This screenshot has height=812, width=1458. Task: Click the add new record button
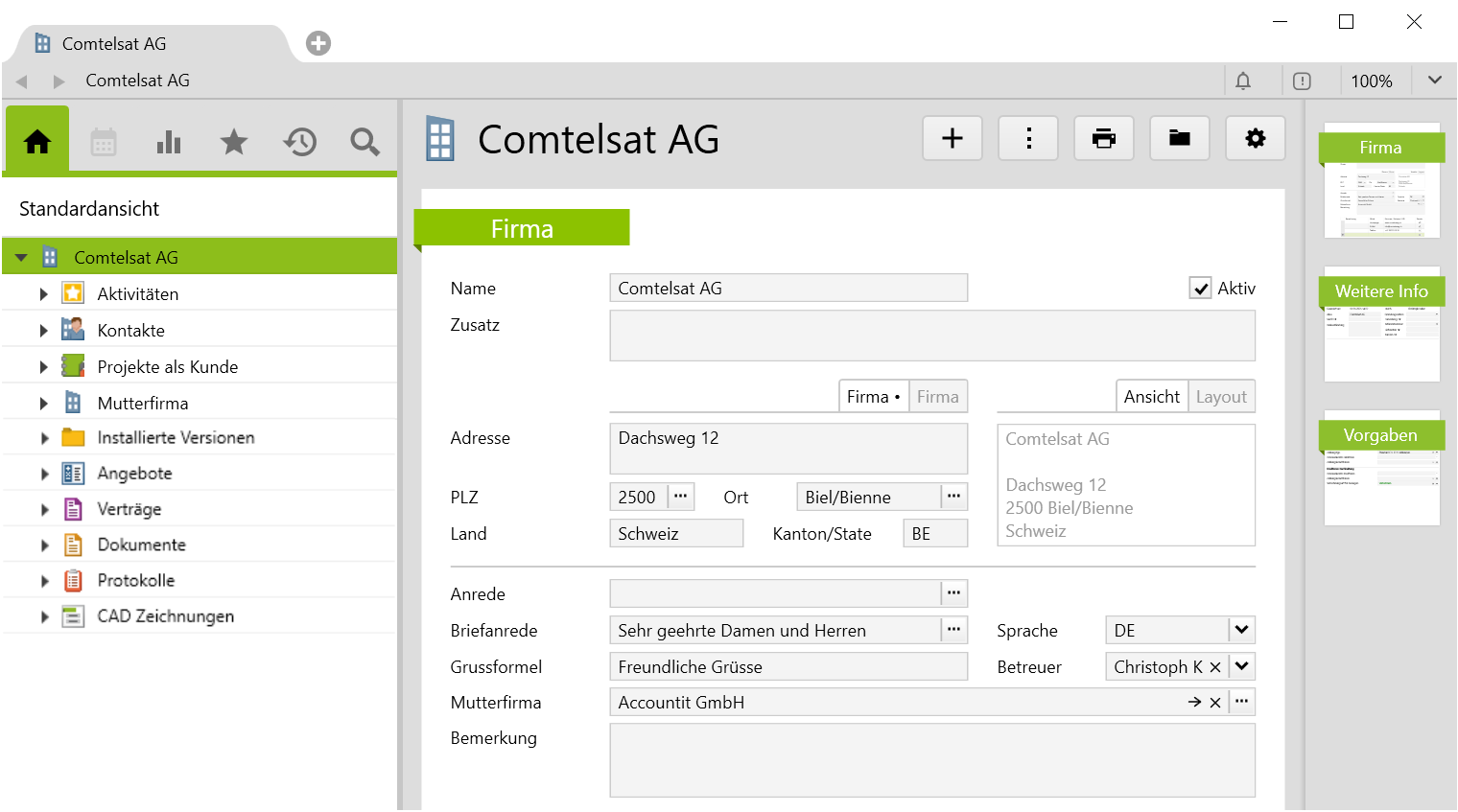click(x=952, y=139)
